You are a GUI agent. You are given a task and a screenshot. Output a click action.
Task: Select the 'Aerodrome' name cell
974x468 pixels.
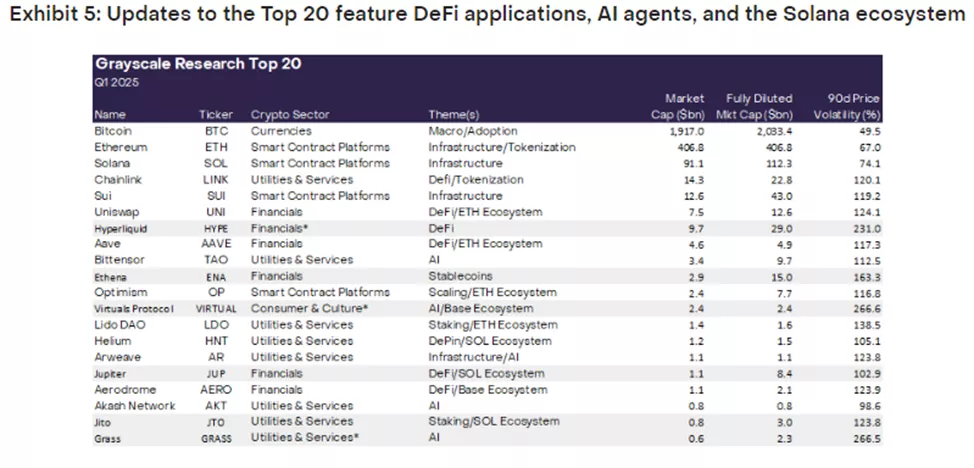tap(125, 390)
